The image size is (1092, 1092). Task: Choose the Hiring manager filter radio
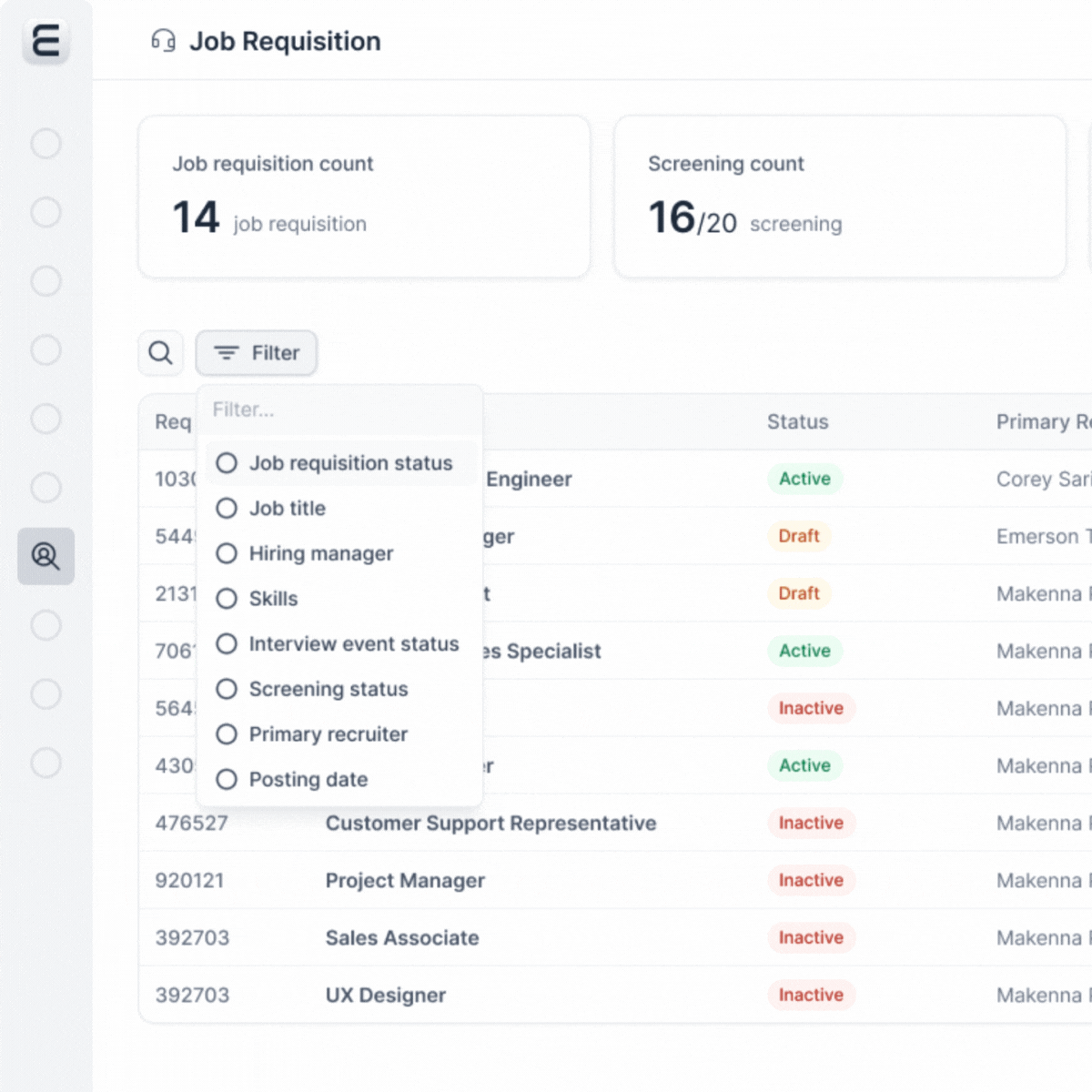point(227,553)
